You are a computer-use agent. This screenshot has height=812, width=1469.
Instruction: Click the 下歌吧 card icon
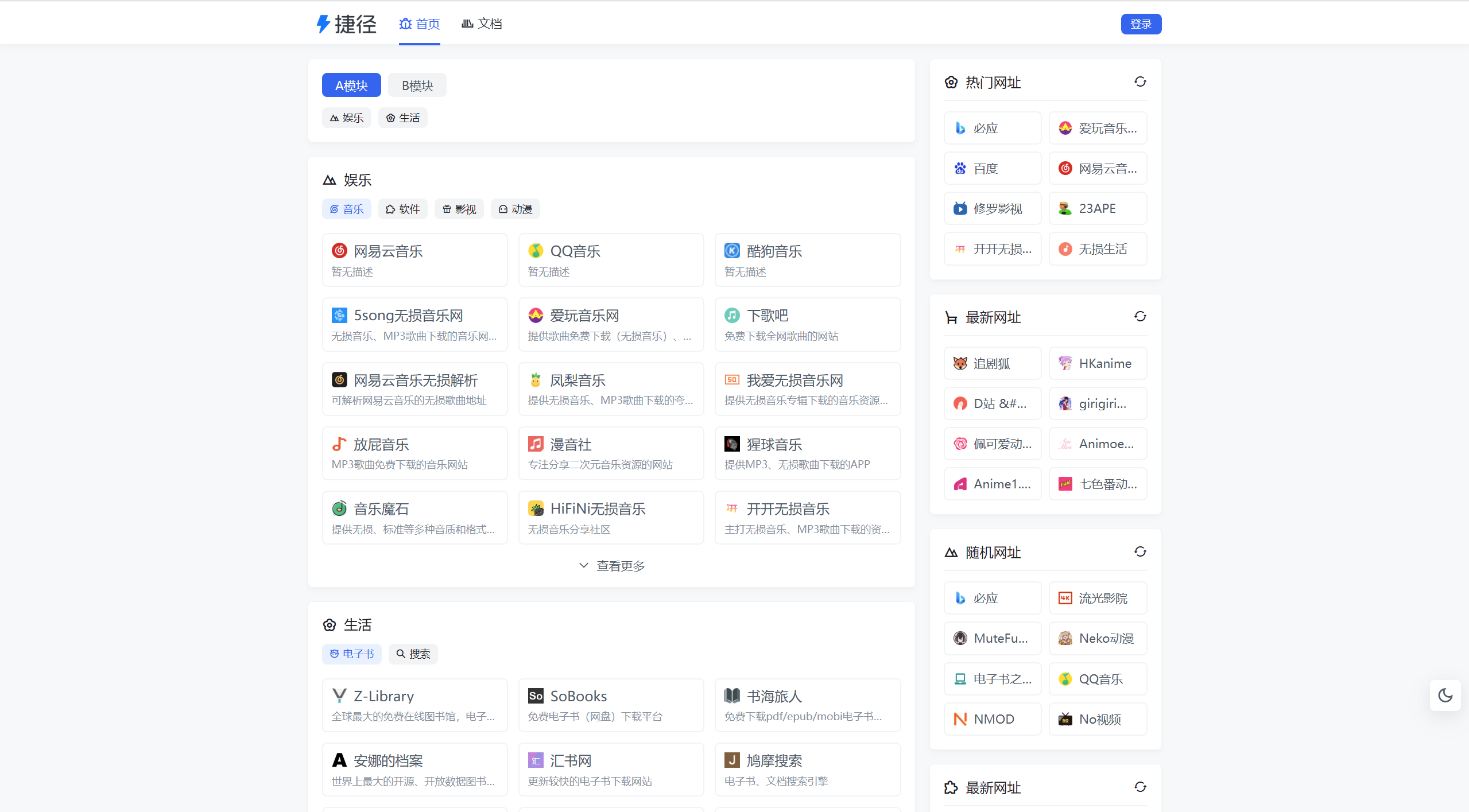732,315
